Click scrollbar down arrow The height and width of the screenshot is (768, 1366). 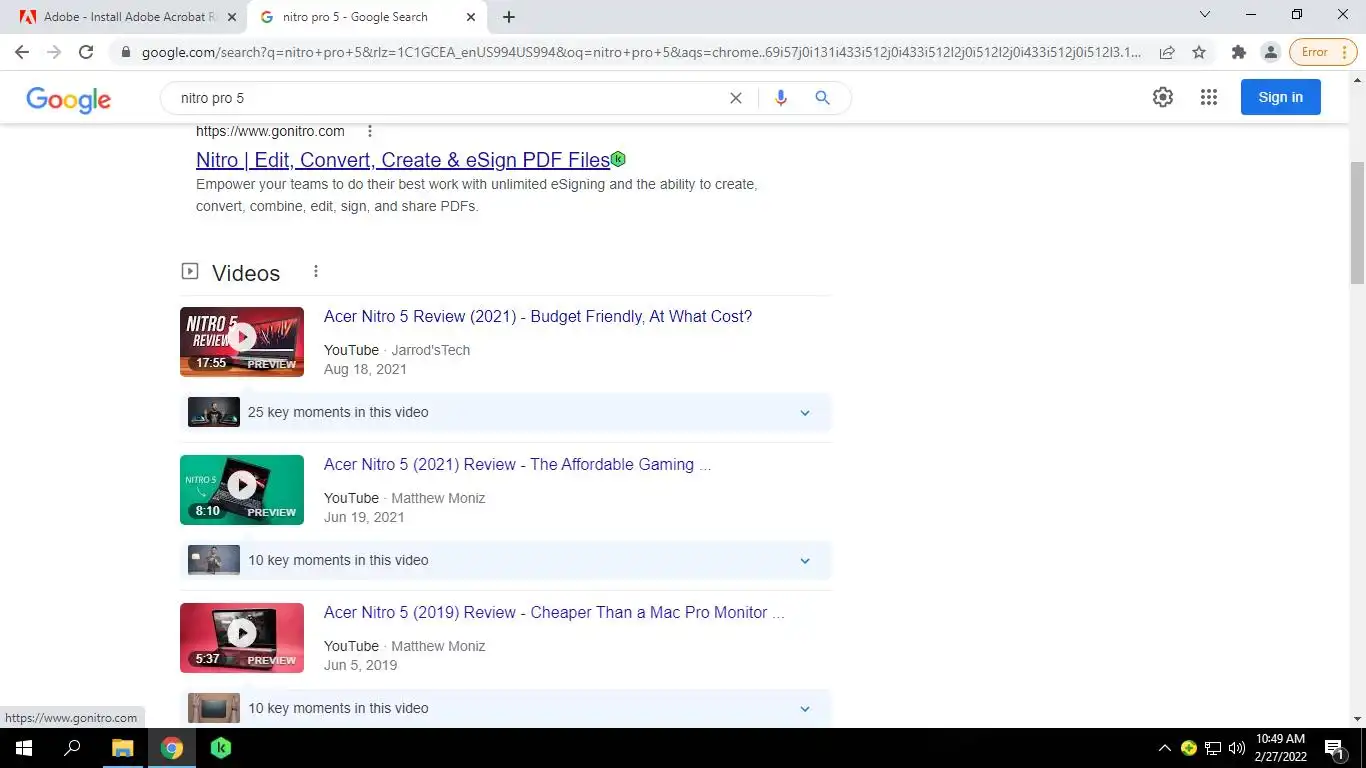1357,719
